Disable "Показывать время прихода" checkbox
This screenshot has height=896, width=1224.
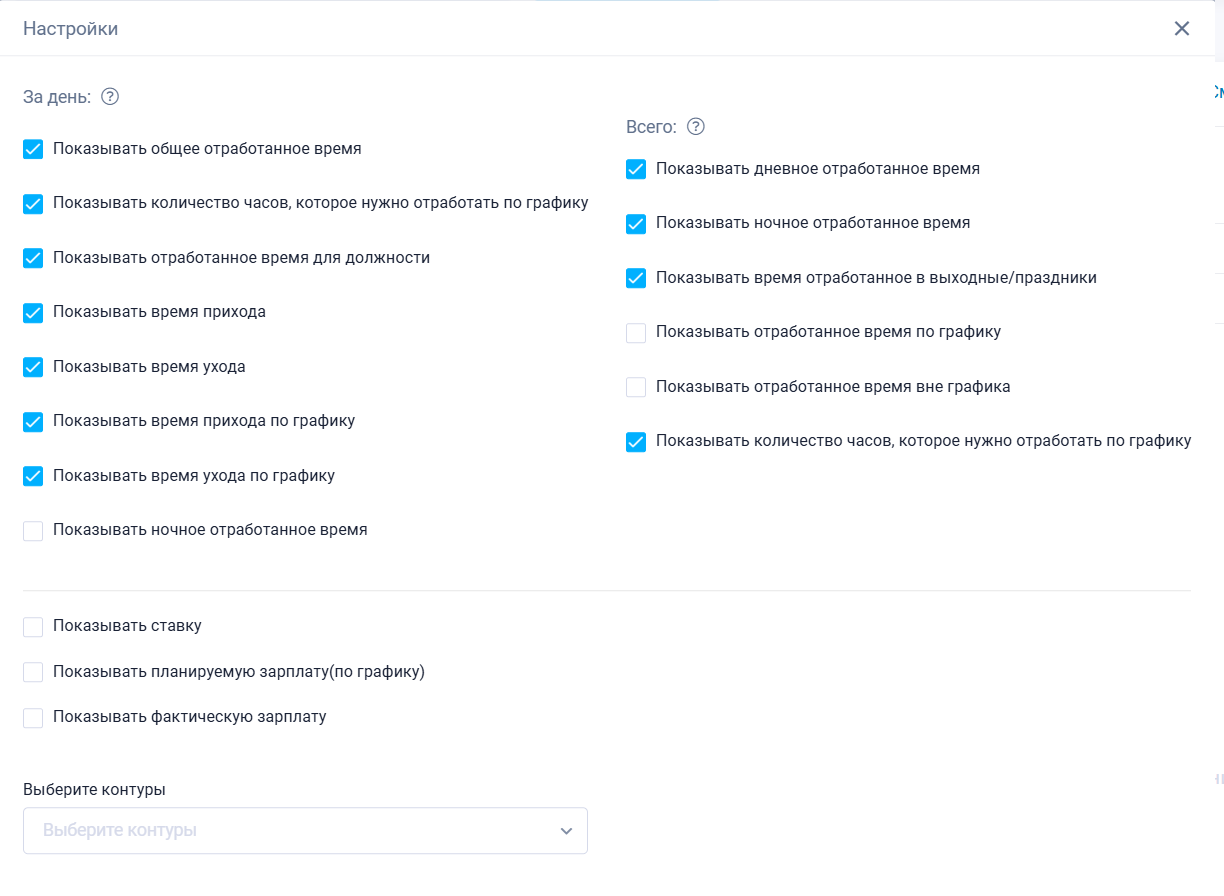point(33,313)
